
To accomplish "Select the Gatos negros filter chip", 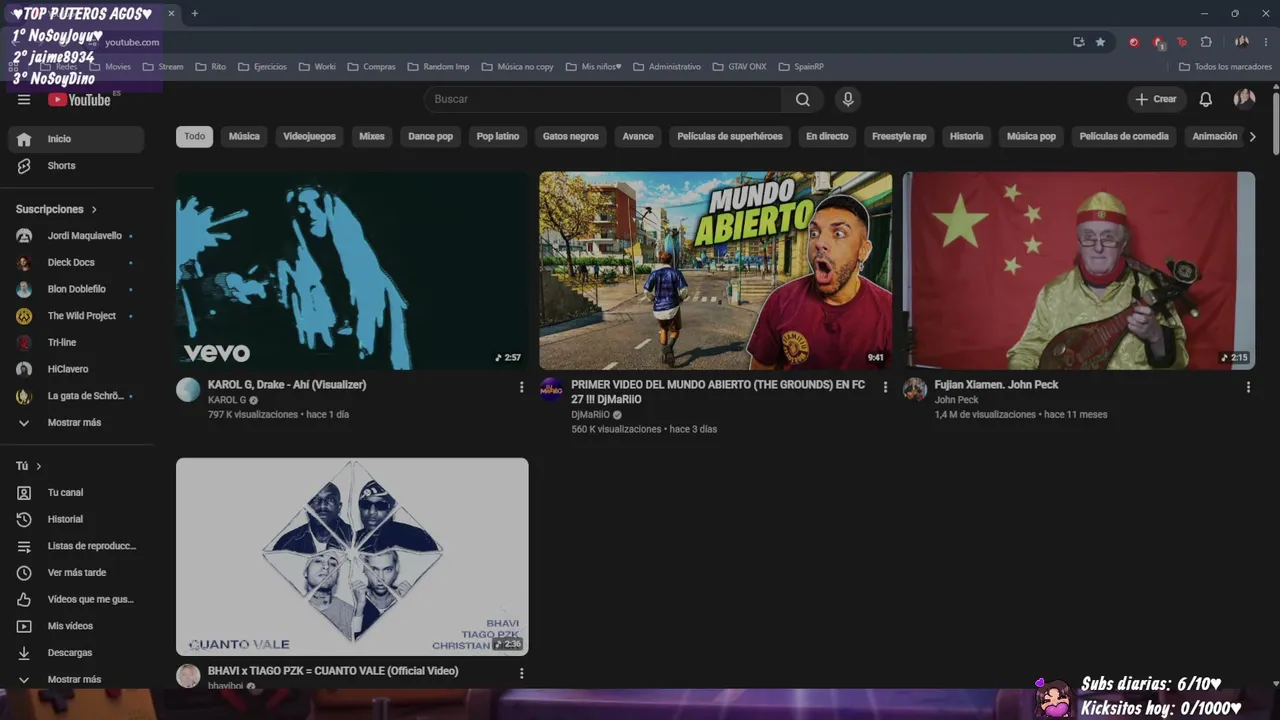I will point(571,137).
